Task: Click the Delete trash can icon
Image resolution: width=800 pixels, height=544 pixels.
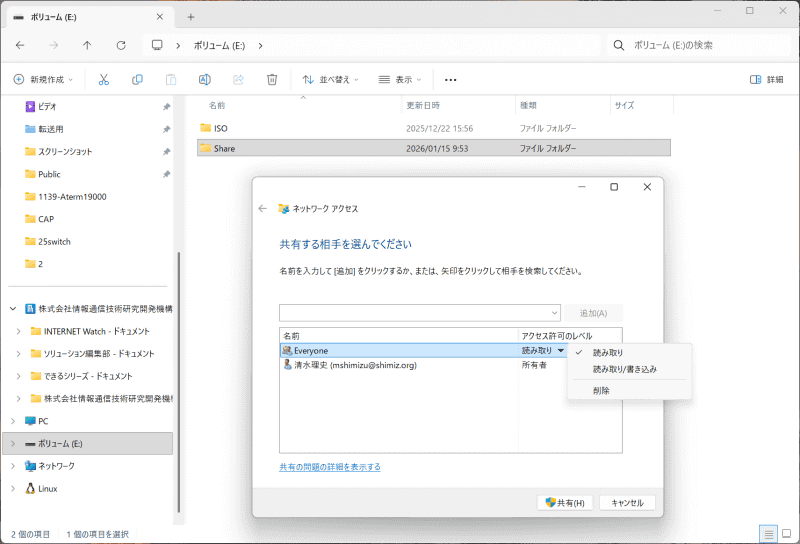Action: click(272, 80)
